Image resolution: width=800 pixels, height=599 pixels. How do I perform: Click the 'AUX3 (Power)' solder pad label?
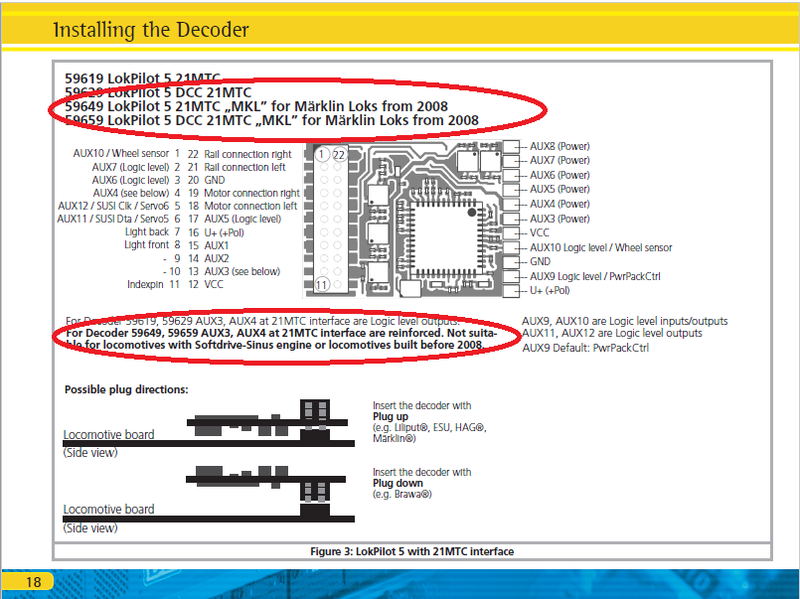[x=560, y=218]
